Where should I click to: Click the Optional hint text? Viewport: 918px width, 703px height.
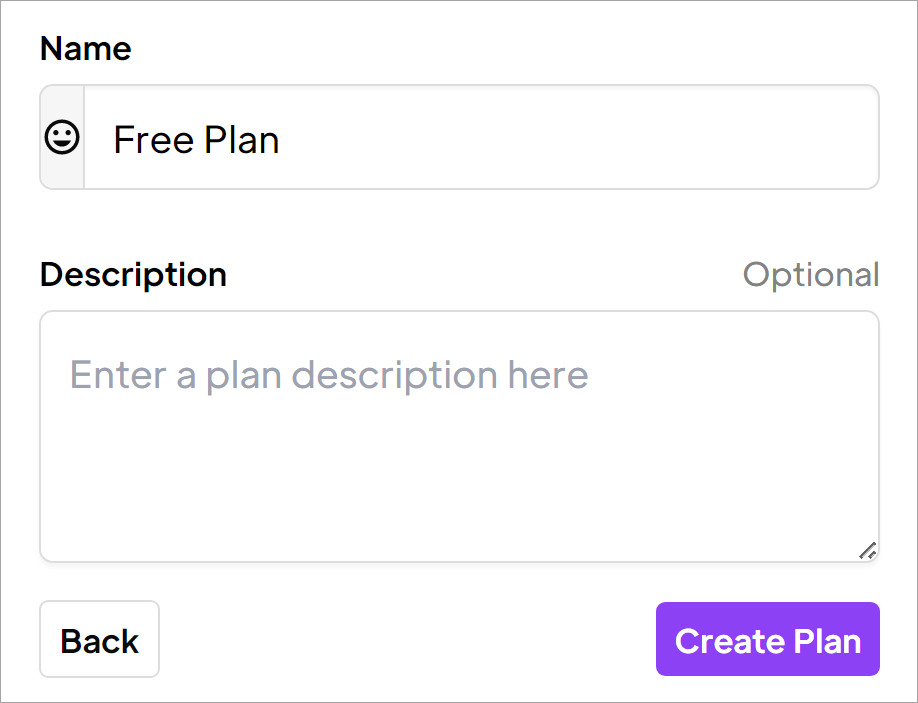(x=811, y=275)
